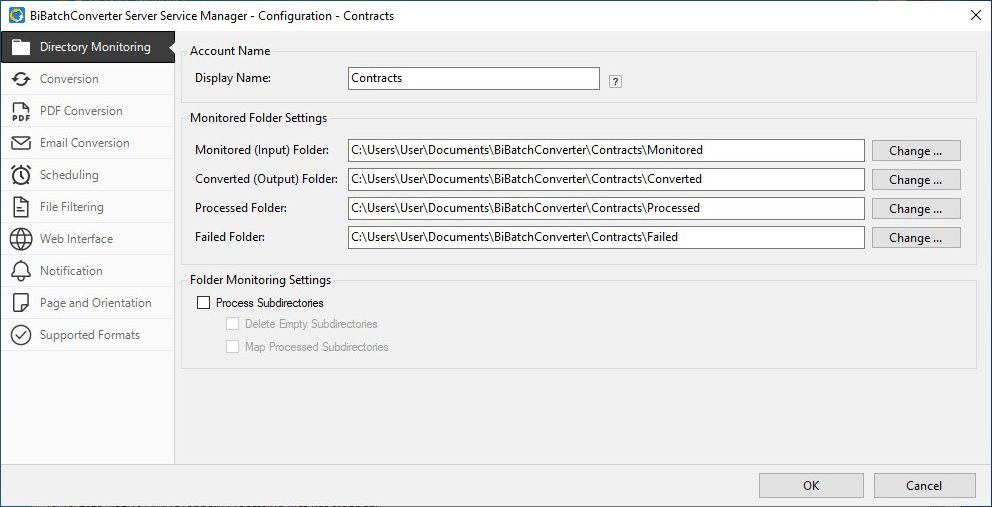Open Web Interface via the globe icon
The image size is (992, 507).
[21, 239]
